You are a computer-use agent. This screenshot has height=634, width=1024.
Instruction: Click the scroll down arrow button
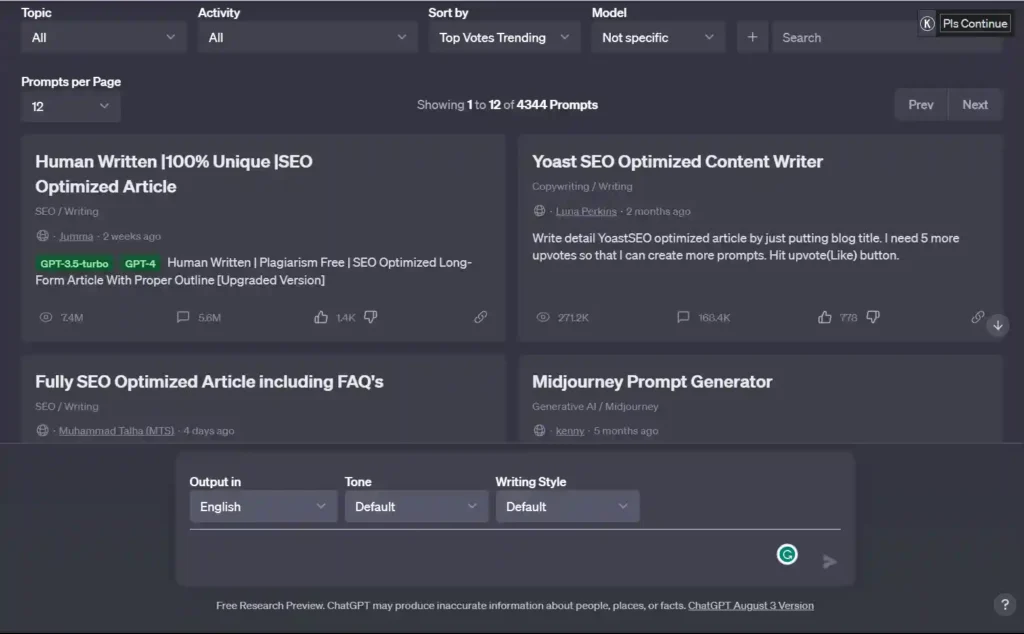click(x=998, y=325)
